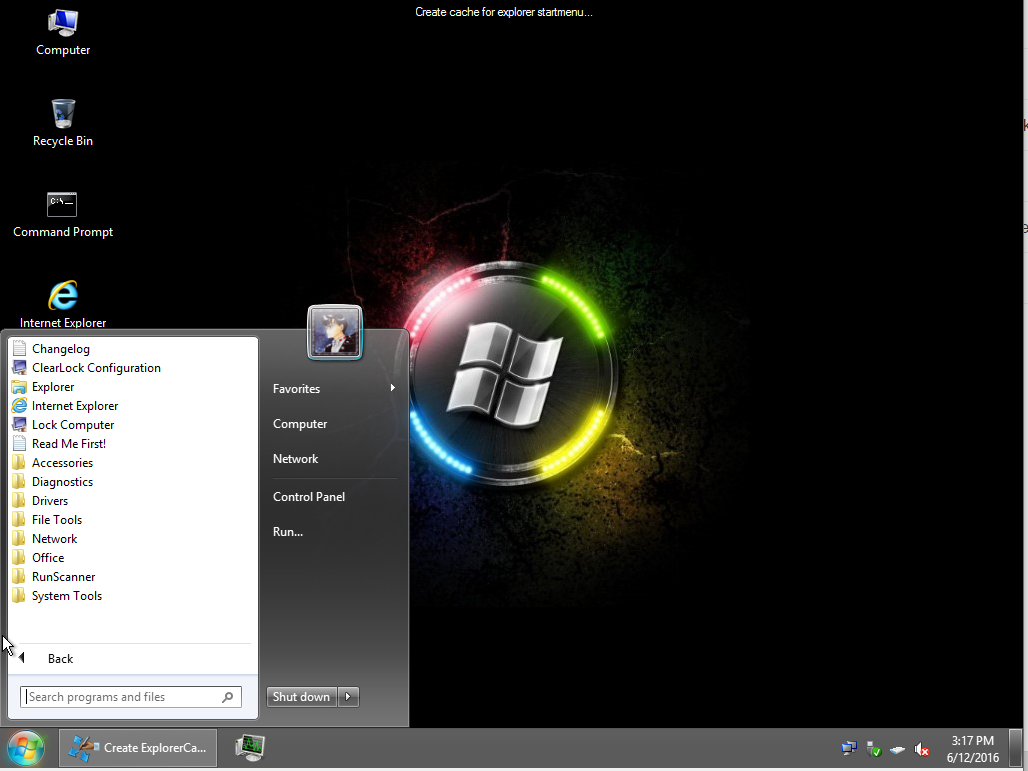Click the Changelog notepad icon

point(20,349)
